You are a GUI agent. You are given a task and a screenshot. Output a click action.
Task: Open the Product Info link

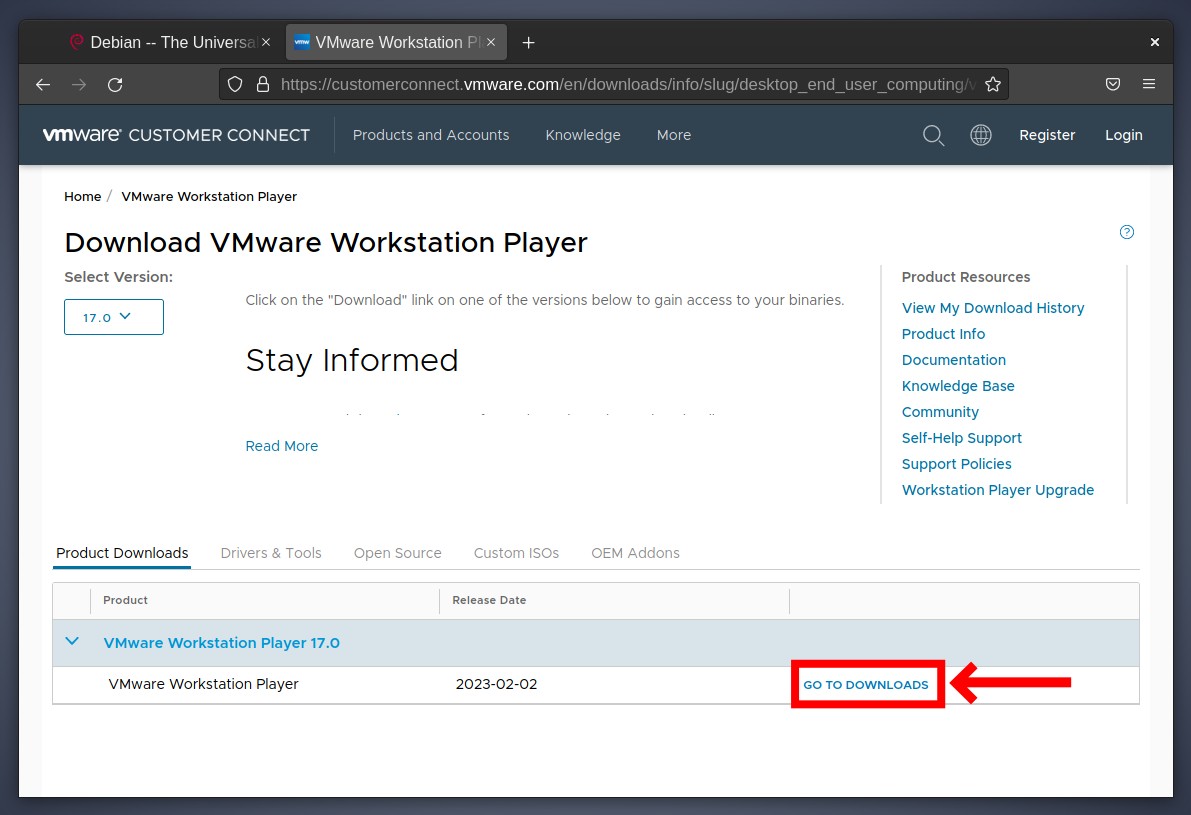(943, 334)
